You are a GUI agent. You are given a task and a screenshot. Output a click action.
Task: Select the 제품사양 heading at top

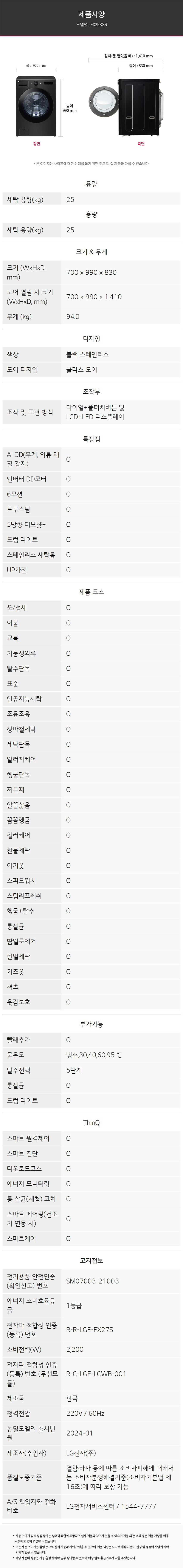pyautogui.click(x=91, y=13)
